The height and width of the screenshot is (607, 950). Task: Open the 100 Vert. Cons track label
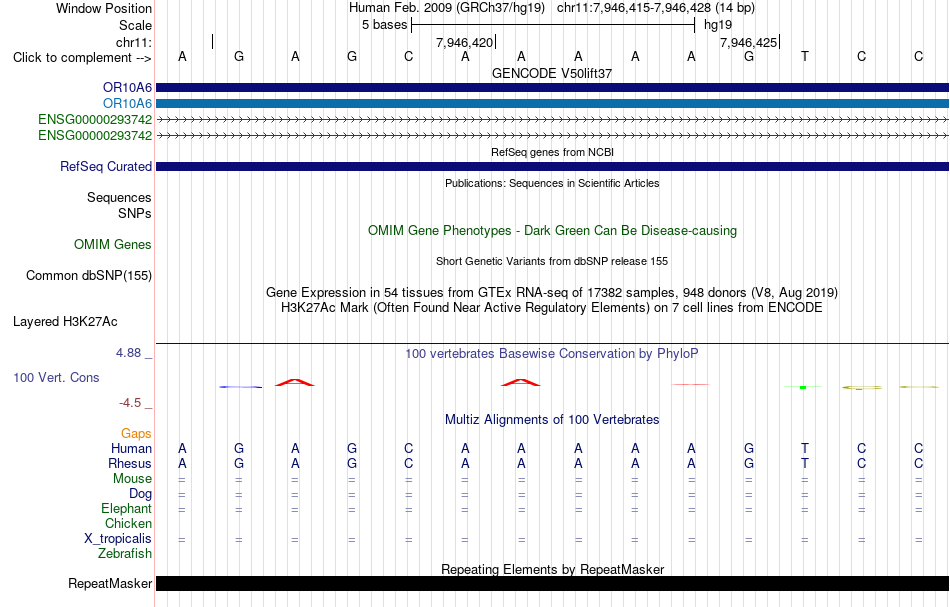click(x=56, y=377)
